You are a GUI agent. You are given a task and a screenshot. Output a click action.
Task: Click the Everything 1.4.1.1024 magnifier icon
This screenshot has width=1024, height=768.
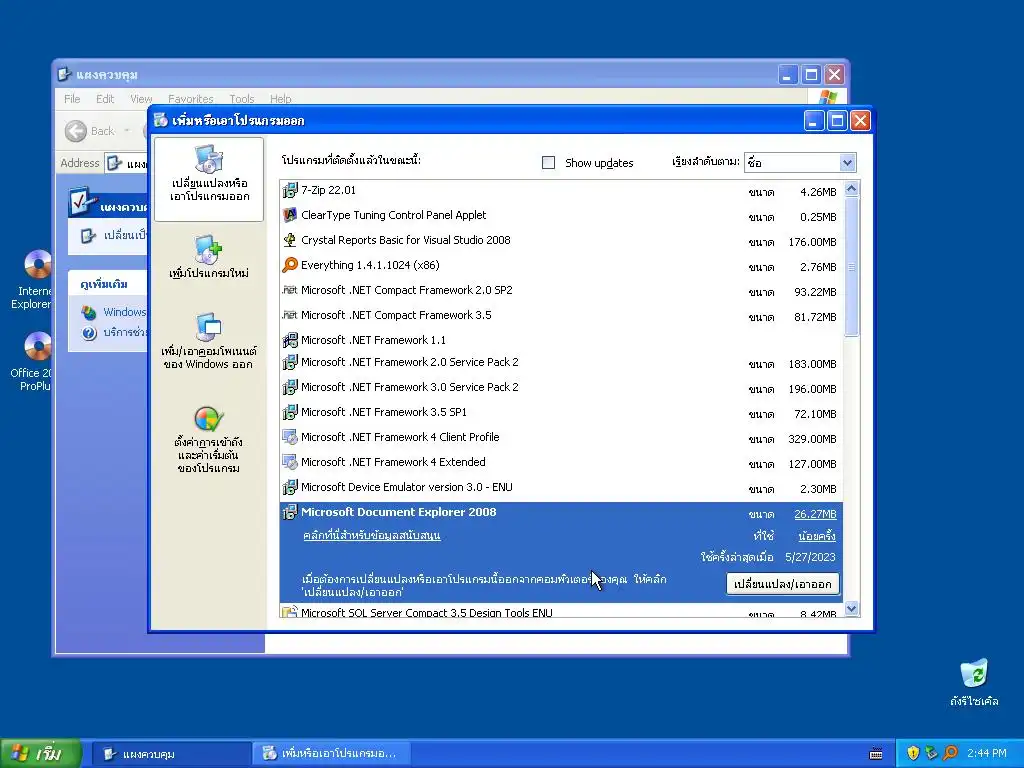[290, 265]
